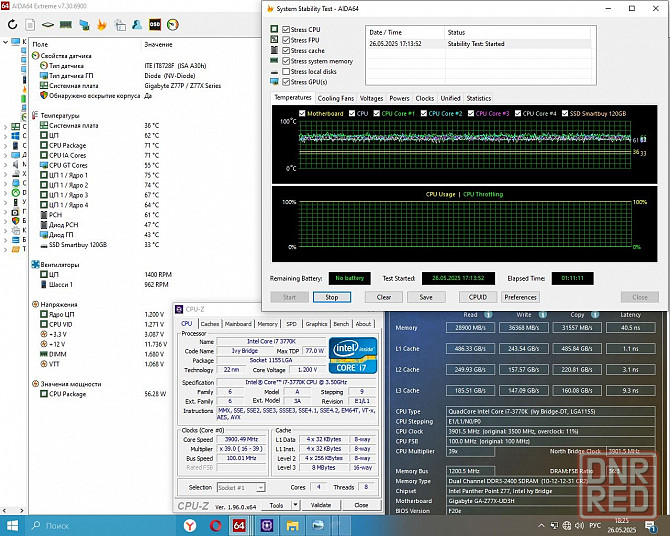
Task: Open the Bench tab in CPU-Z
Action: [x=341, y=324]
